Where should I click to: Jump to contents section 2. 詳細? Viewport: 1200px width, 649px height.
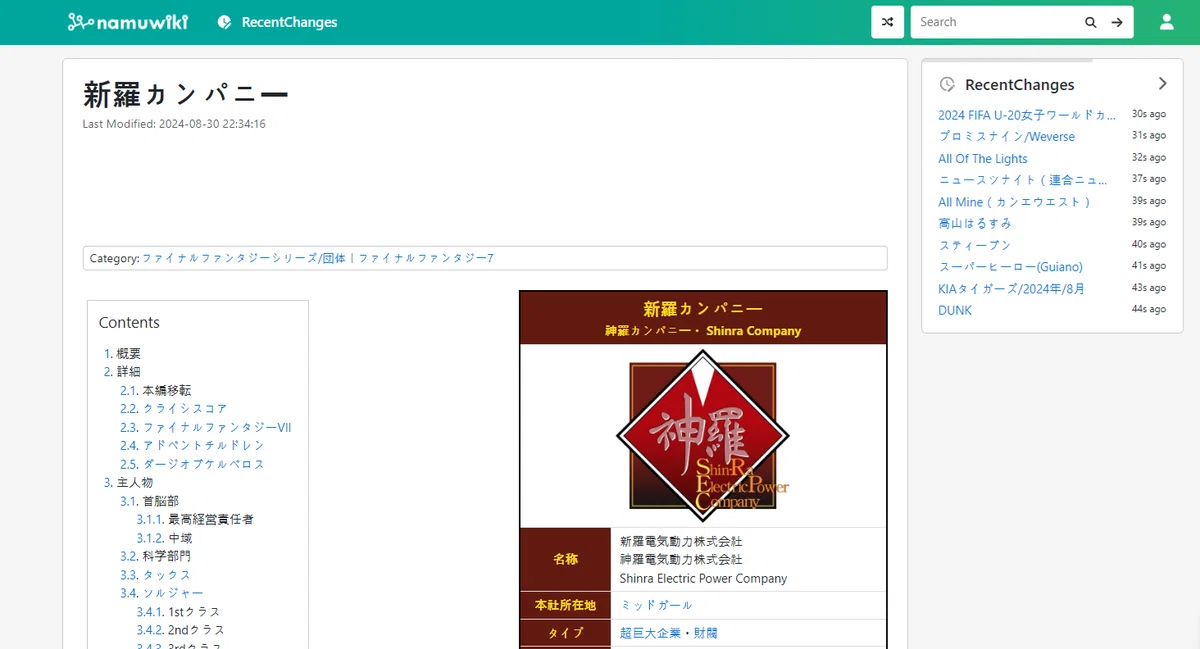tap(123, 371)
